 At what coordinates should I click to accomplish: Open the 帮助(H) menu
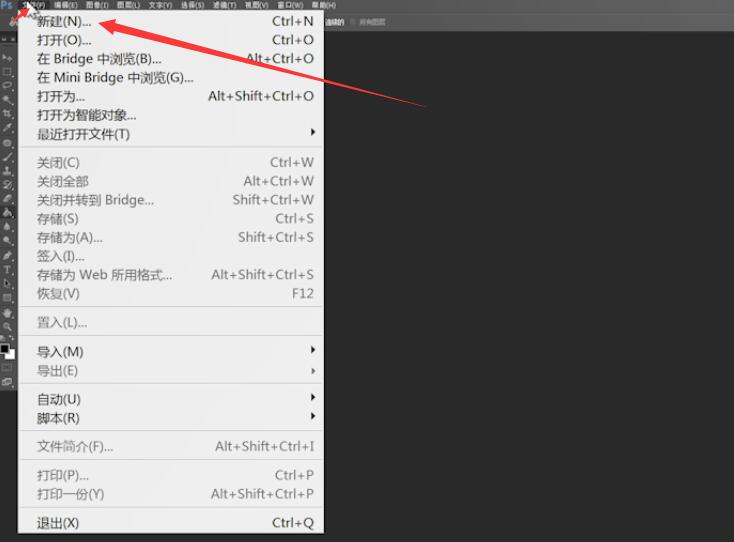324,5
